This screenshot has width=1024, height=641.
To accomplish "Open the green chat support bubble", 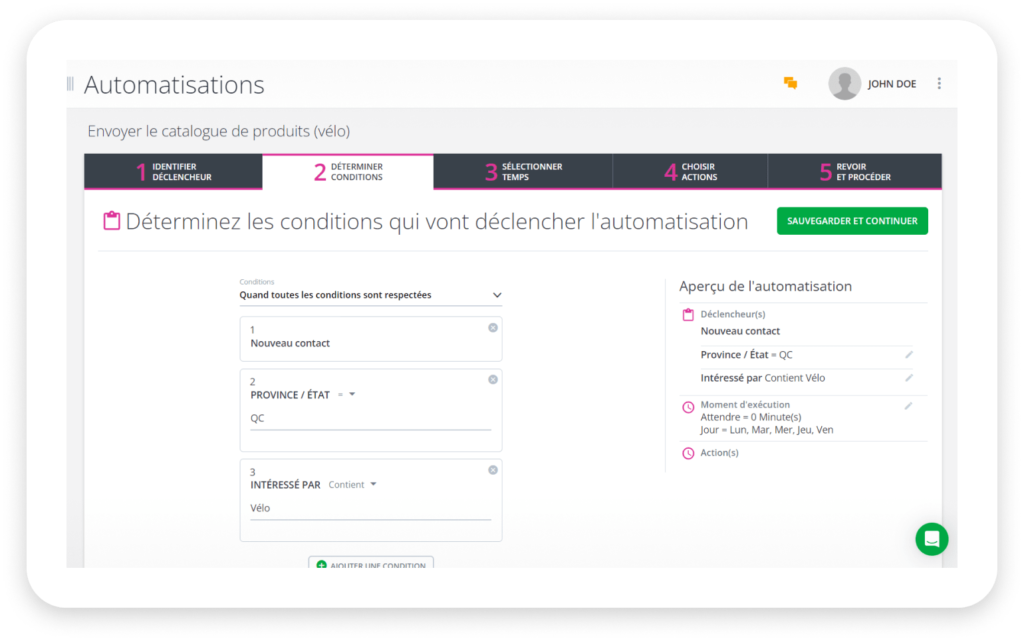I will click(x=931, y=539).
